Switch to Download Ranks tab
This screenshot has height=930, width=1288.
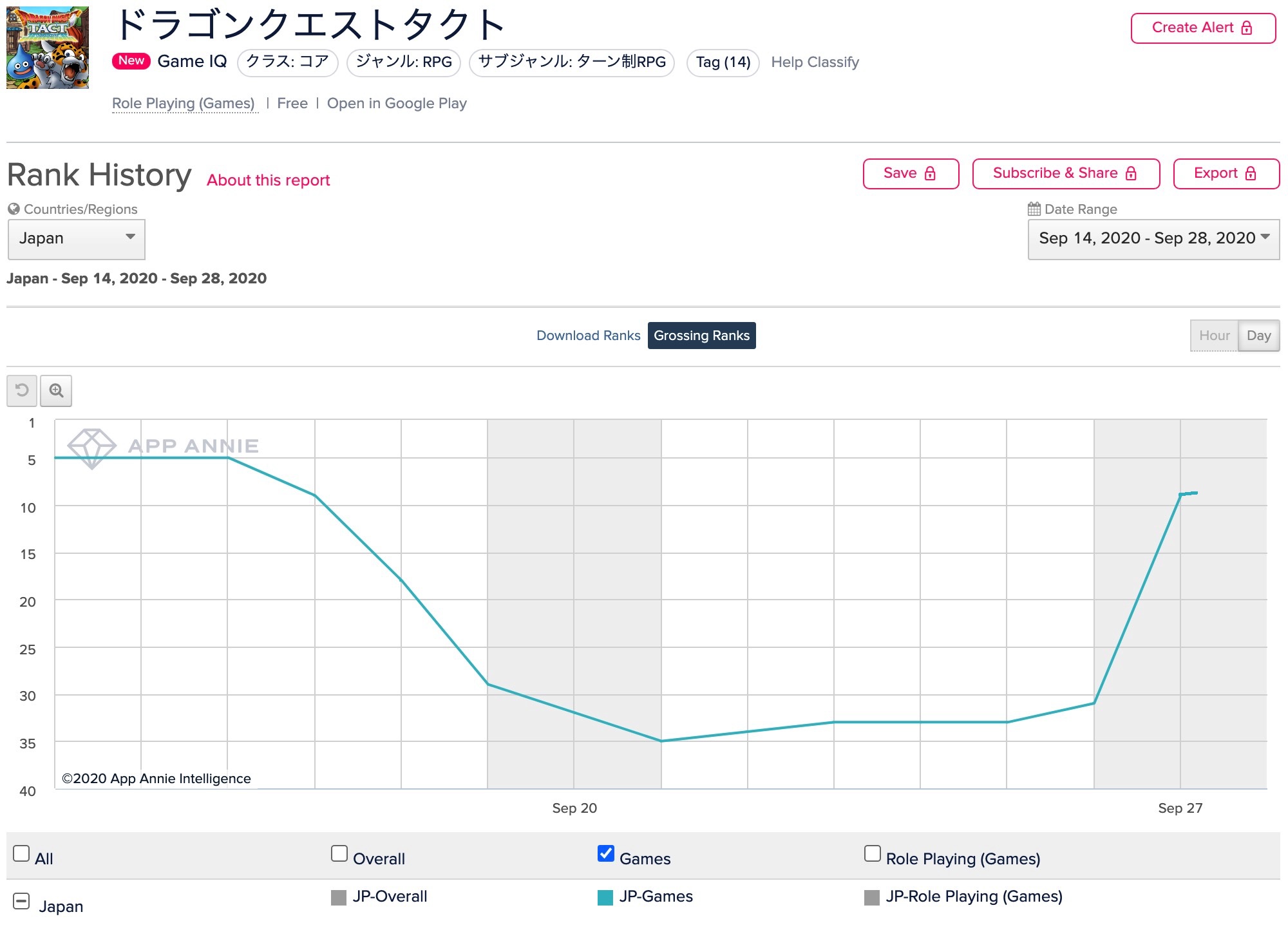(588, 336)
